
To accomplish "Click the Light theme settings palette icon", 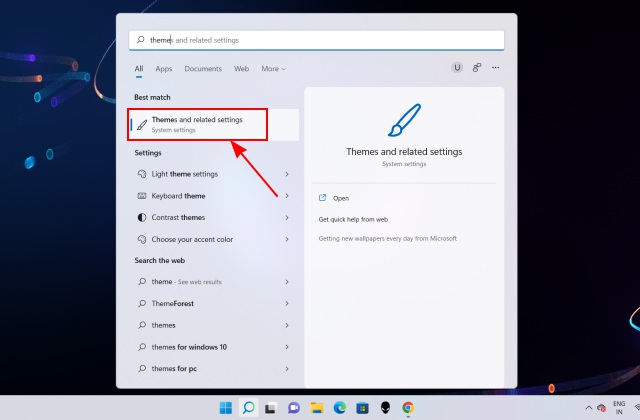I will [x=142, y=174].
